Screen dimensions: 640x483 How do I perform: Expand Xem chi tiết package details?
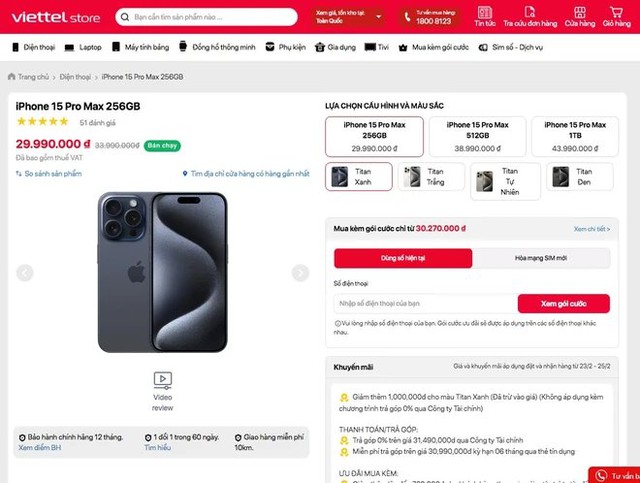(x=591, y=228)
